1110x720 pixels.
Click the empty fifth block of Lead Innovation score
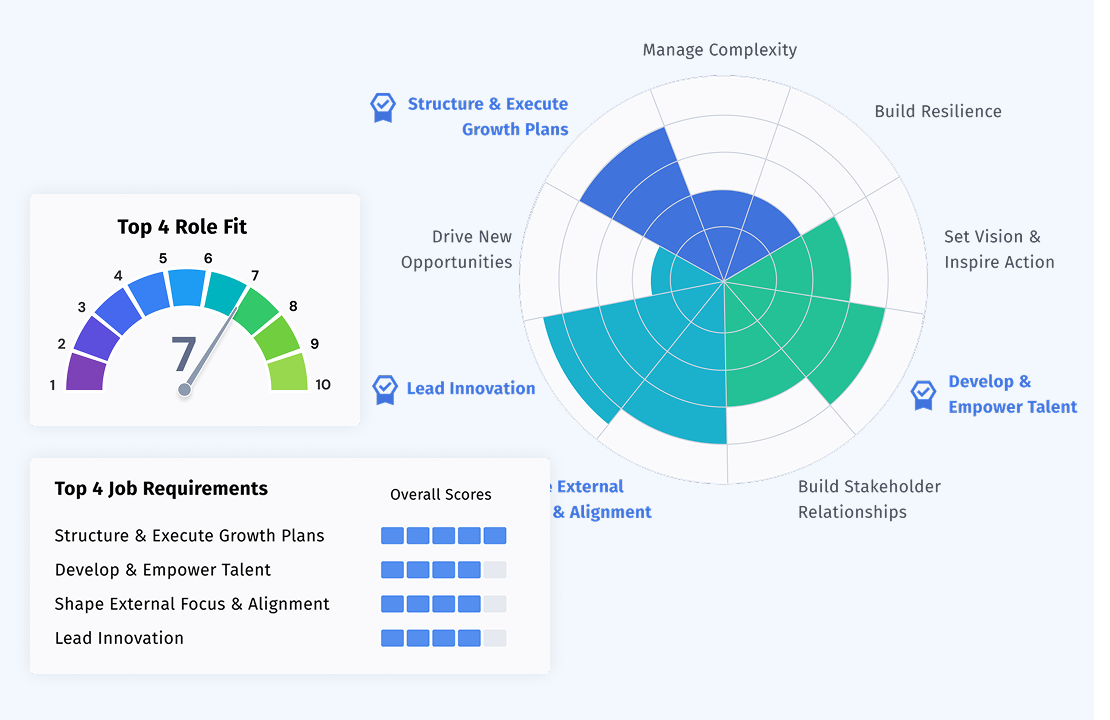point(495,639)
